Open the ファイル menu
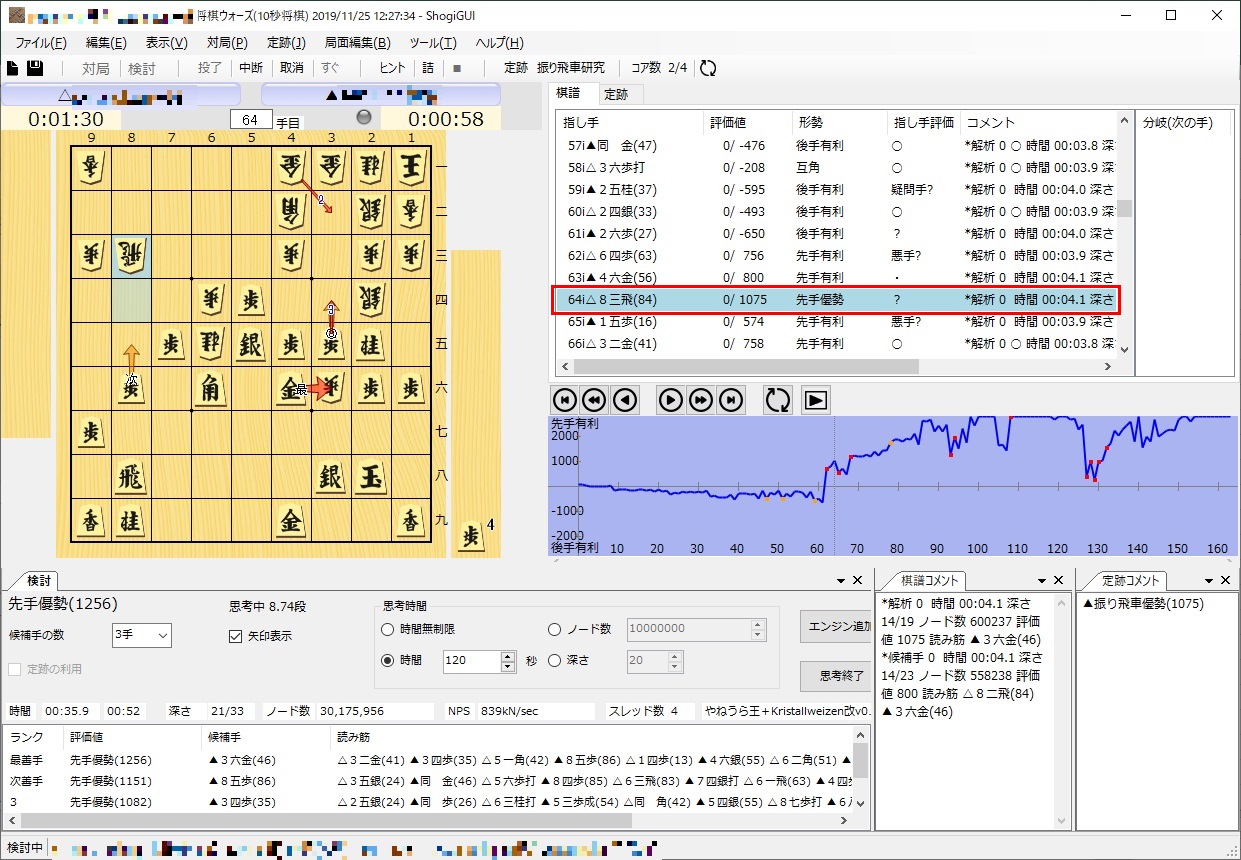 coord(41,43)
